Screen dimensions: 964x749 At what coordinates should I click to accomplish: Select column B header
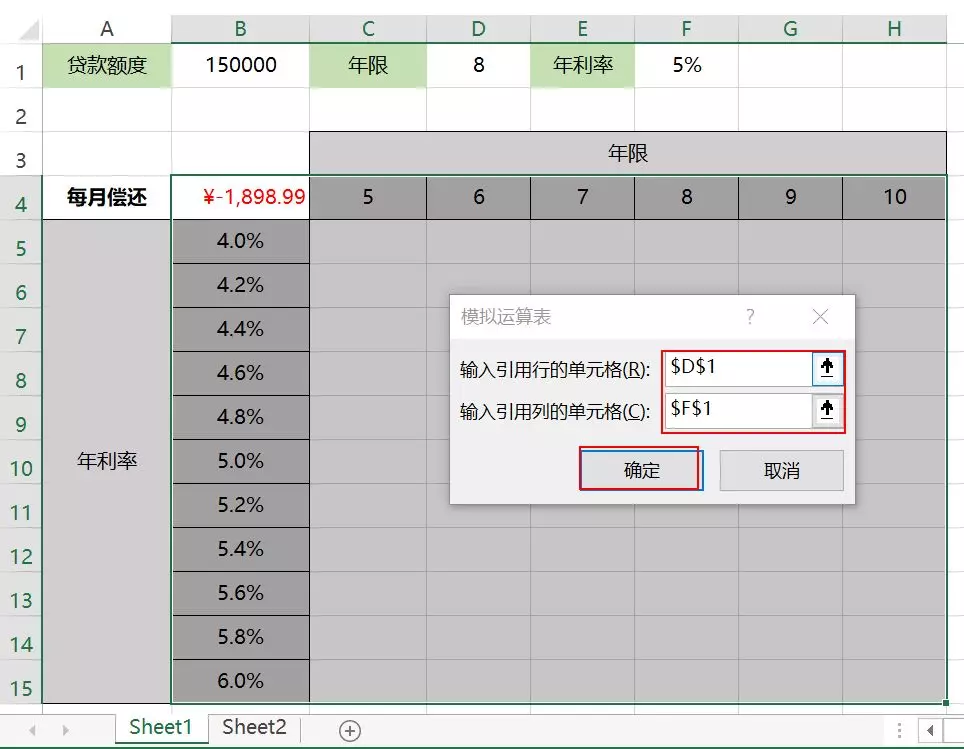240,29
